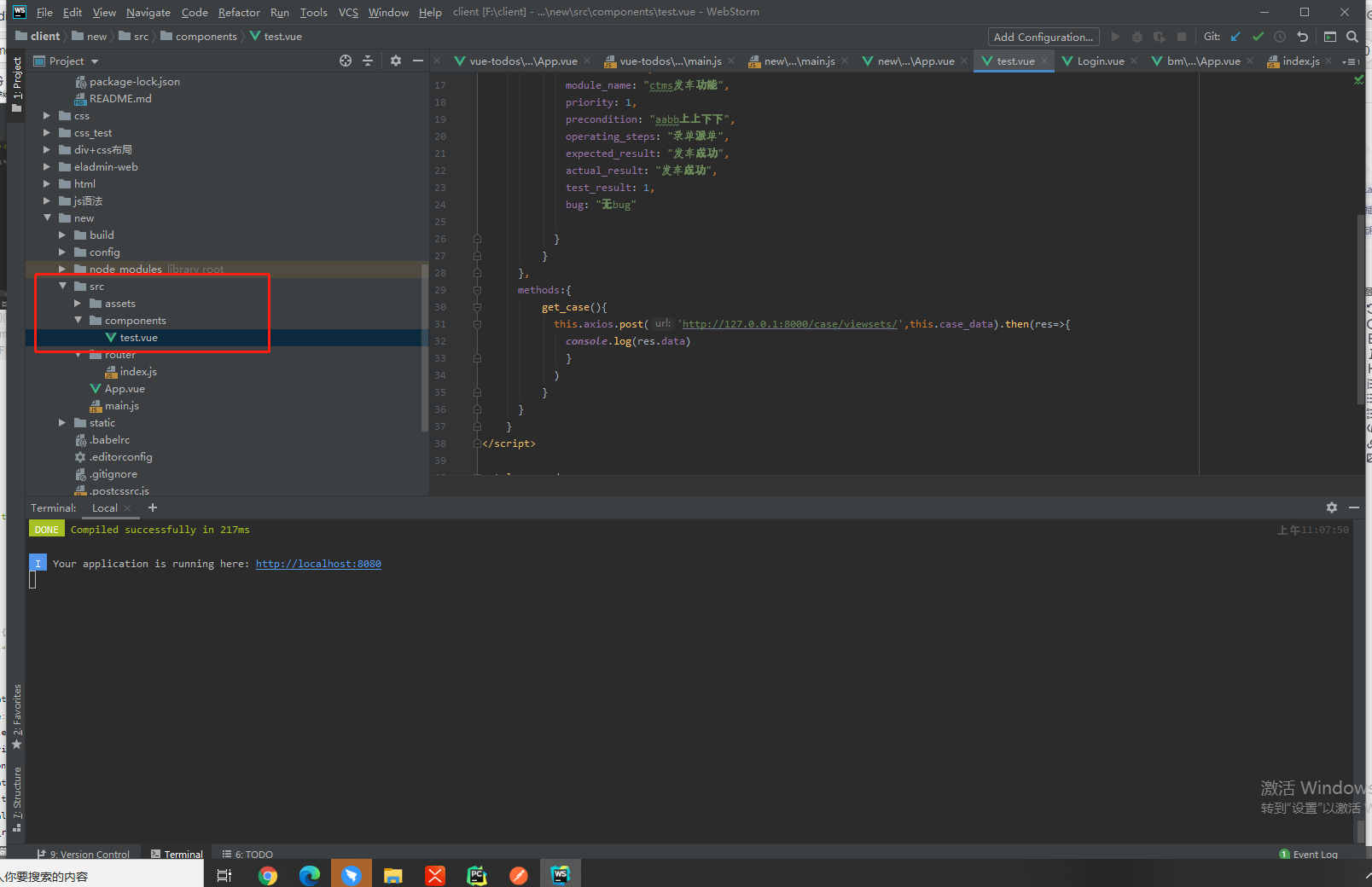Viewport: 1372px width, 887px height.
Task: Switch to index.js editor tab
Action: point(1300,61)
